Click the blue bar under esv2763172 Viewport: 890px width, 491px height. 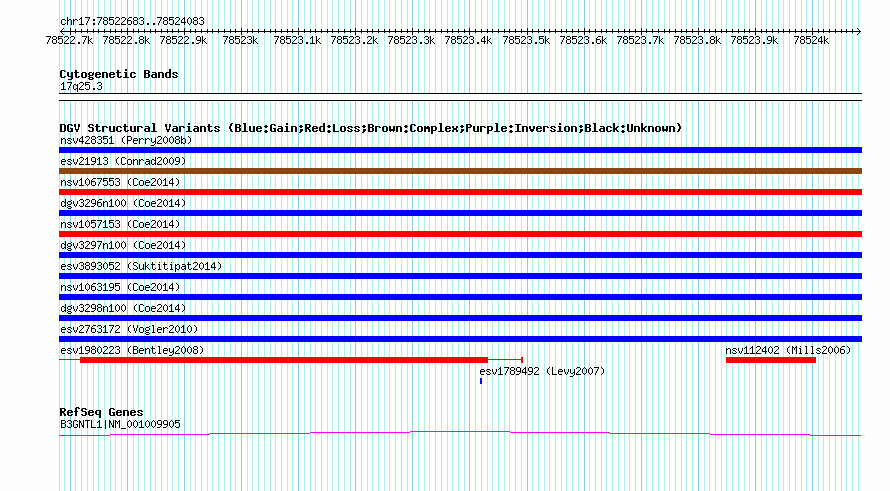[x=460, y=339]
